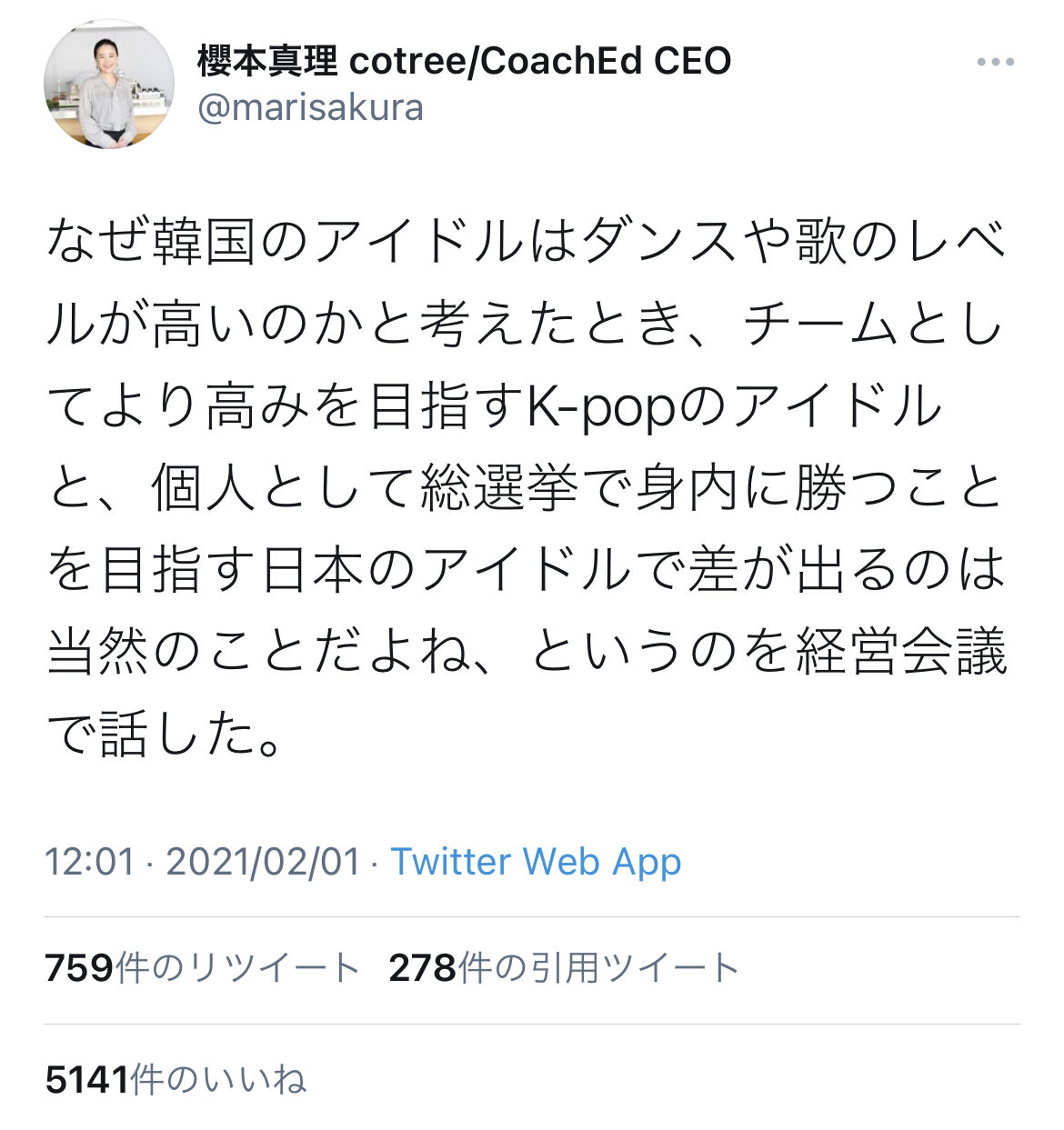Show the 5141件のいいね list
The image size is (1064, 1130).
[176, 1079]
